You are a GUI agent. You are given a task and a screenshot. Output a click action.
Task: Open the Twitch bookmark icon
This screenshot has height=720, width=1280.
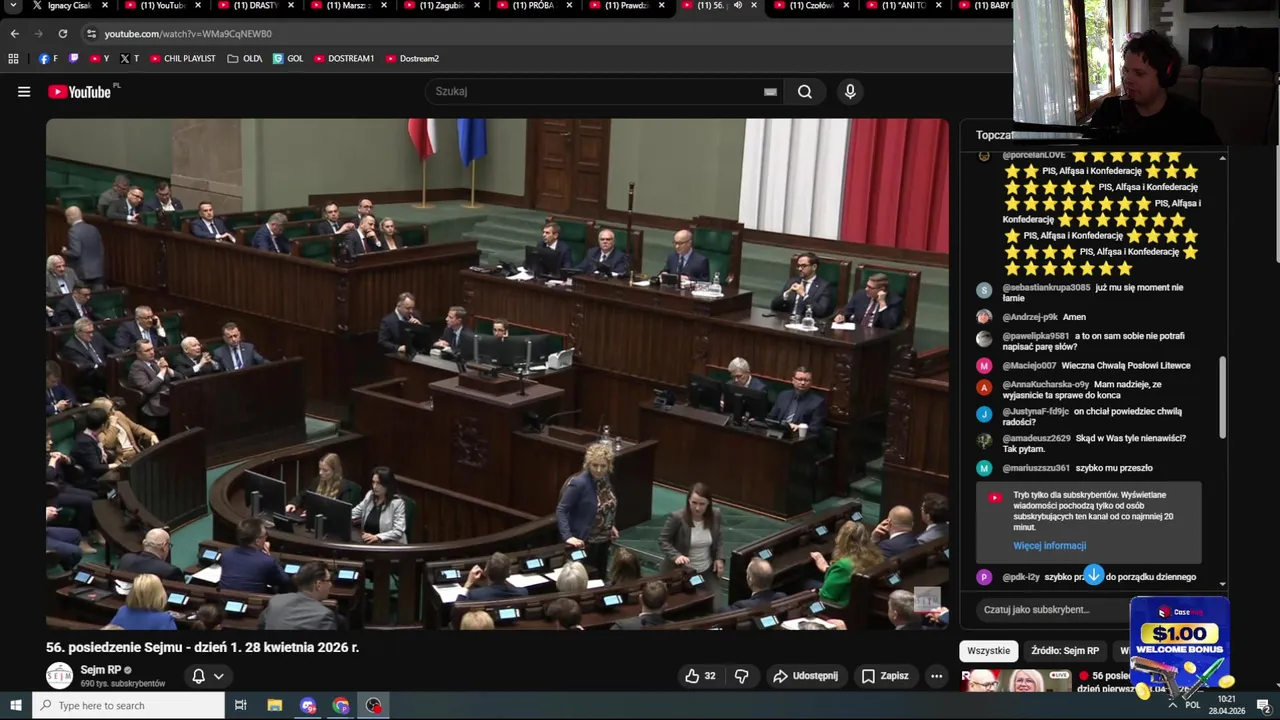click(73, 58)
